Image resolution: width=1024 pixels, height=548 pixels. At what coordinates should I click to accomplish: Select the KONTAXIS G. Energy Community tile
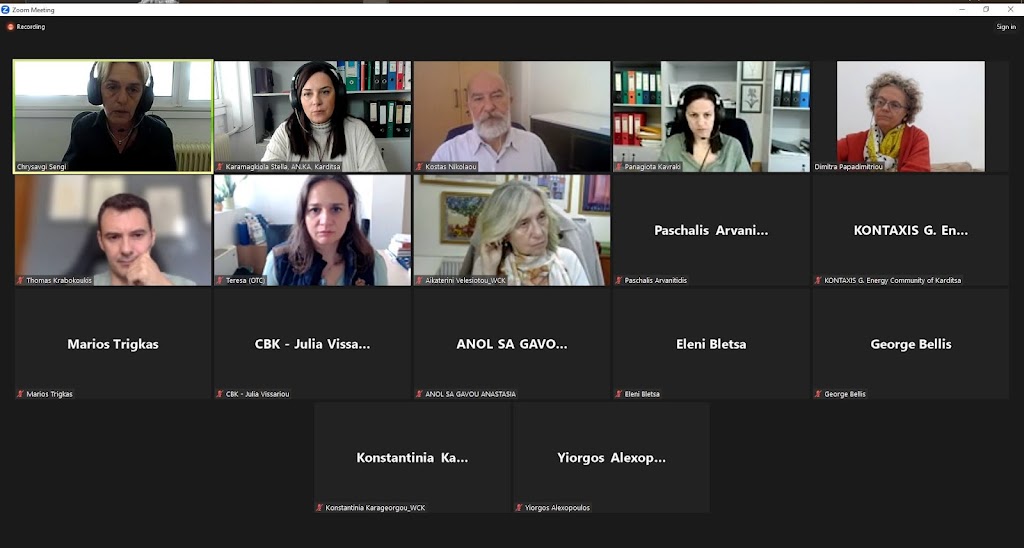click(x=910, y=230)
